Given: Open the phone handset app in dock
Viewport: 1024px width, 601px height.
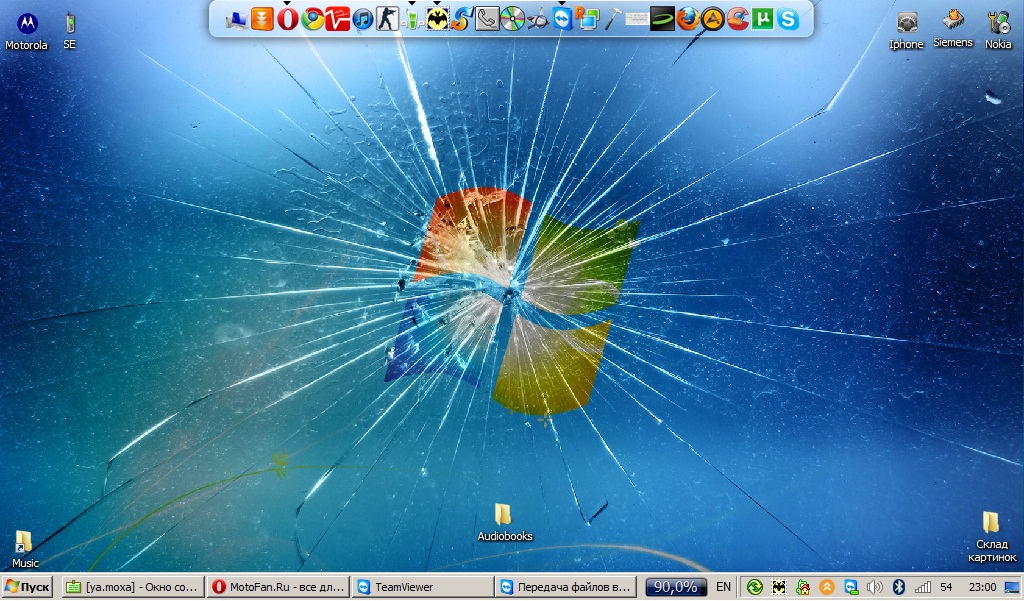Looking at the screenshot, I should 487,19.
